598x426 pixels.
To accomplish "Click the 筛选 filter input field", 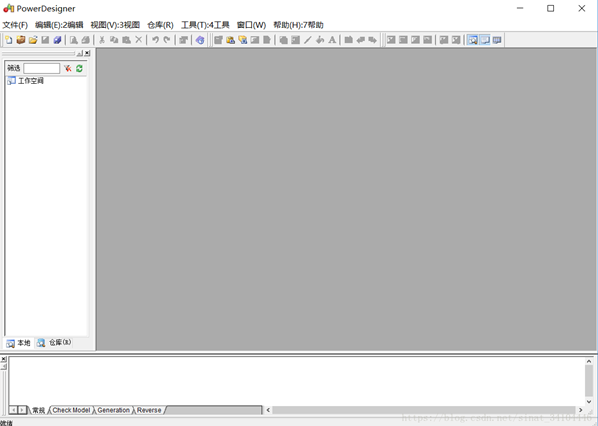I will pyautogui.click(x=42, y=68).
